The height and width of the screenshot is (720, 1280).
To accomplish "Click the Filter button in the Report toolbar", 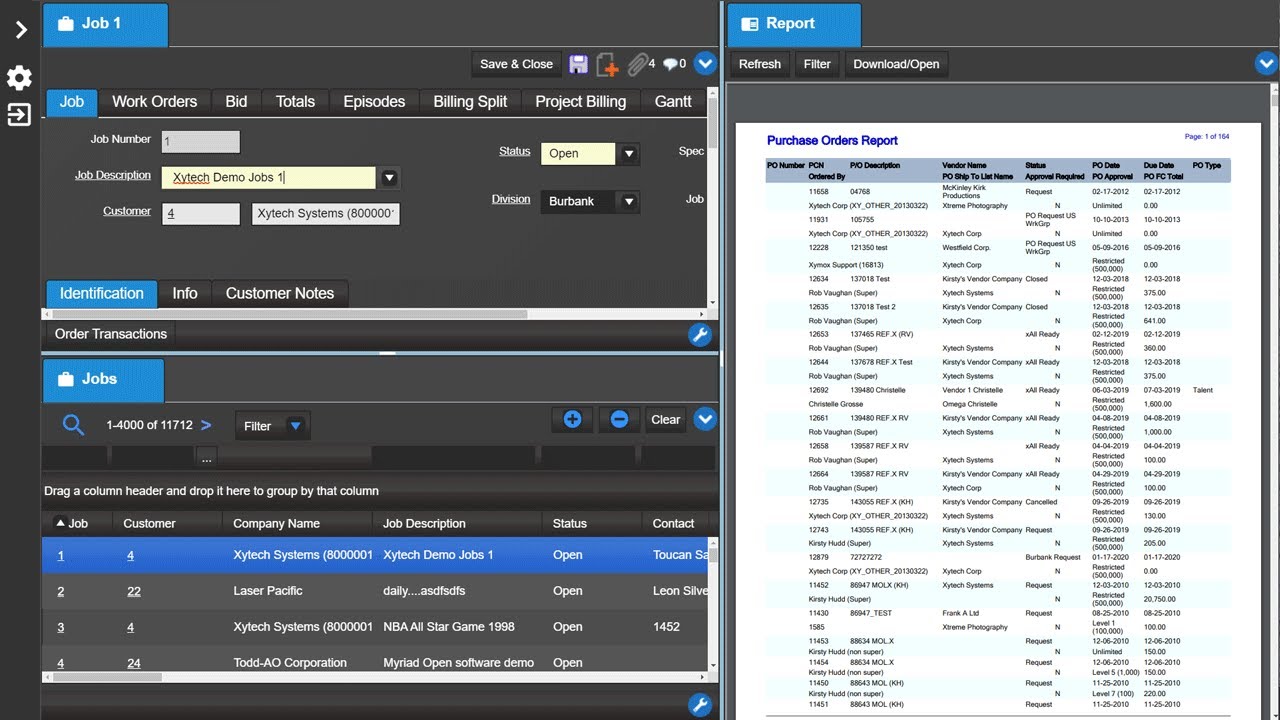I will coord(817,64).
